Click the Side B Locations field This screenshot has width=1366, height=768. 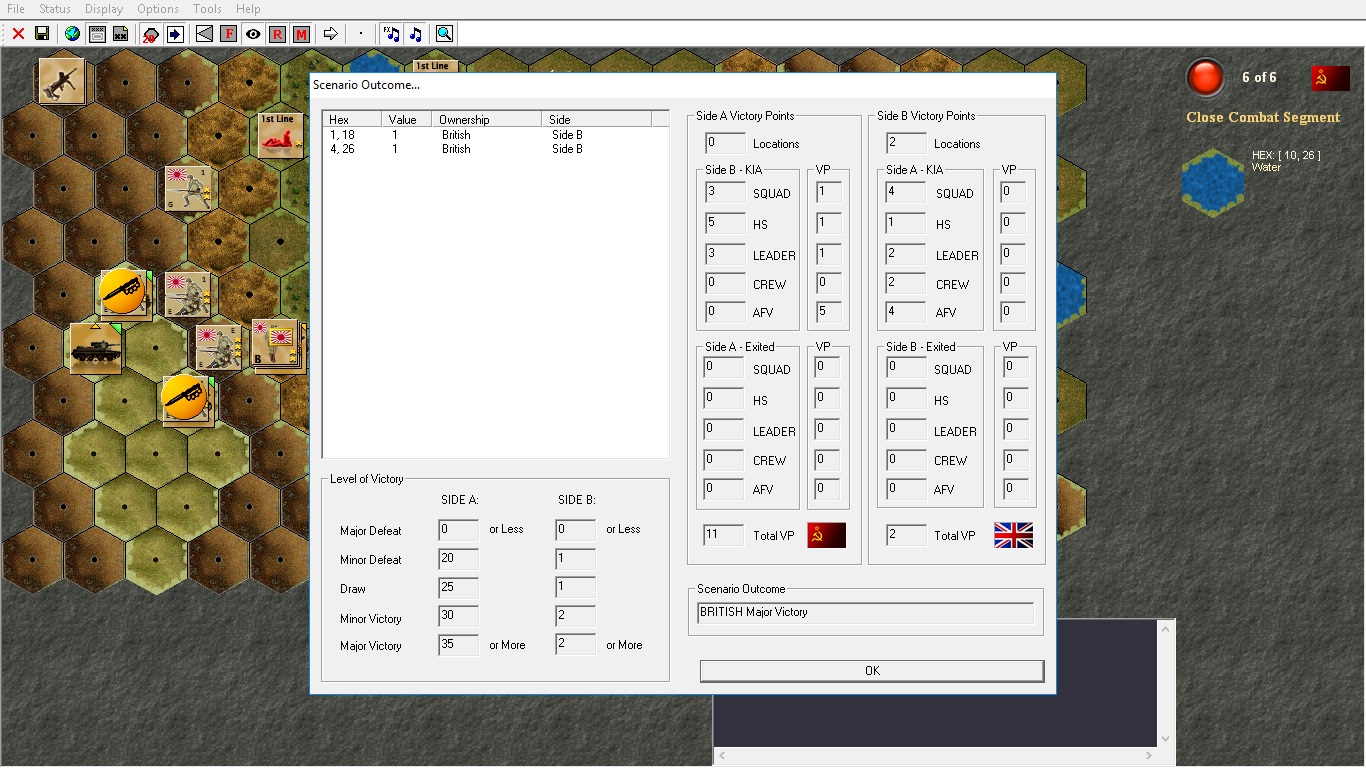pos(906,143)
